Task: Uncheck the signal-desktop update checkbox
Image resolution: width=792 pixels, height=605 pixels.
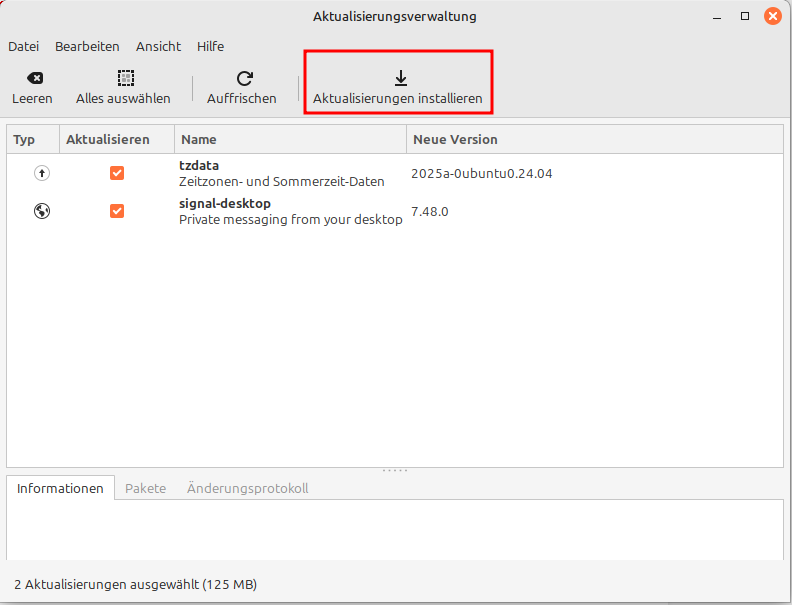Action: tap(117, 211)
